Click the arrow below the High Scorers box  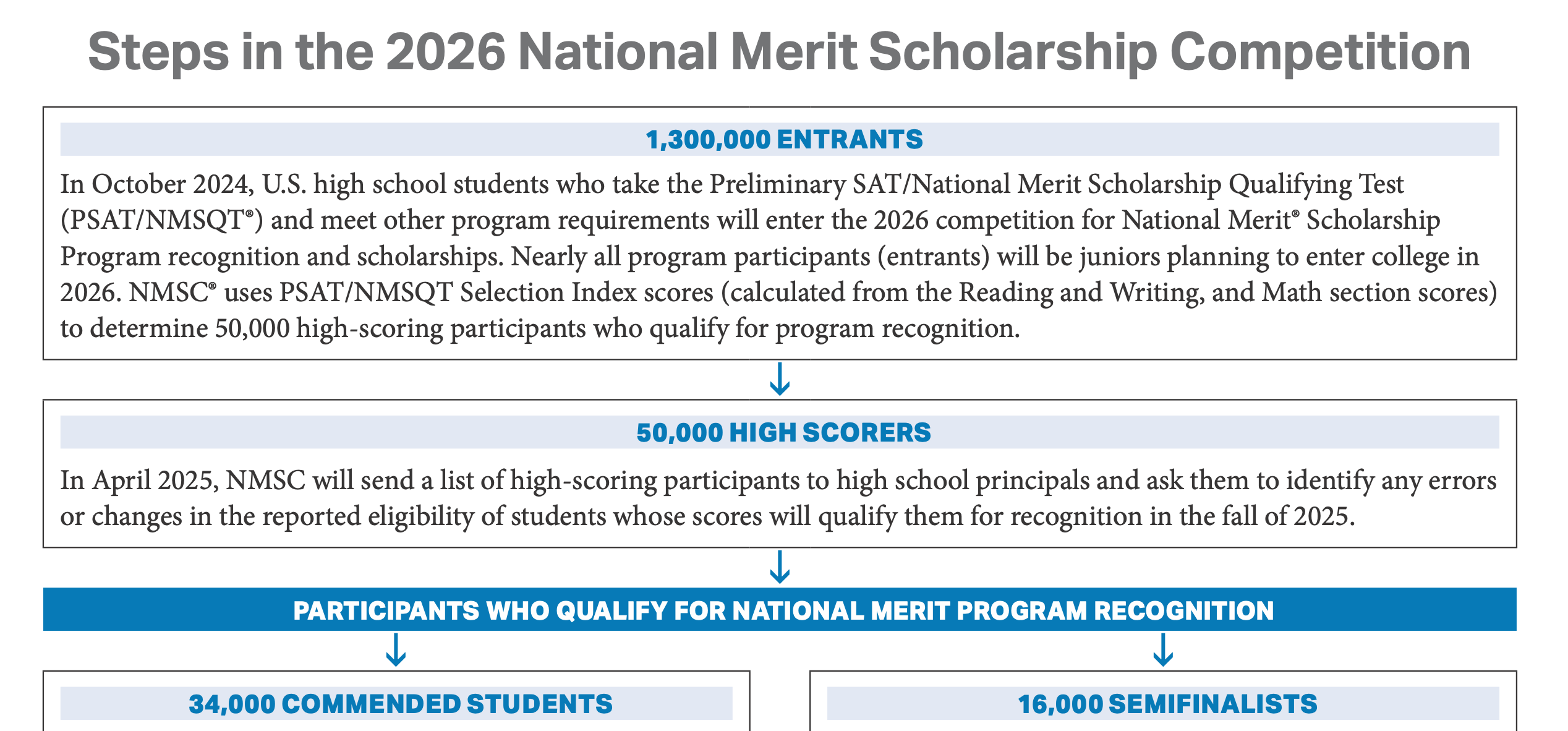click(x=780, y=566)
